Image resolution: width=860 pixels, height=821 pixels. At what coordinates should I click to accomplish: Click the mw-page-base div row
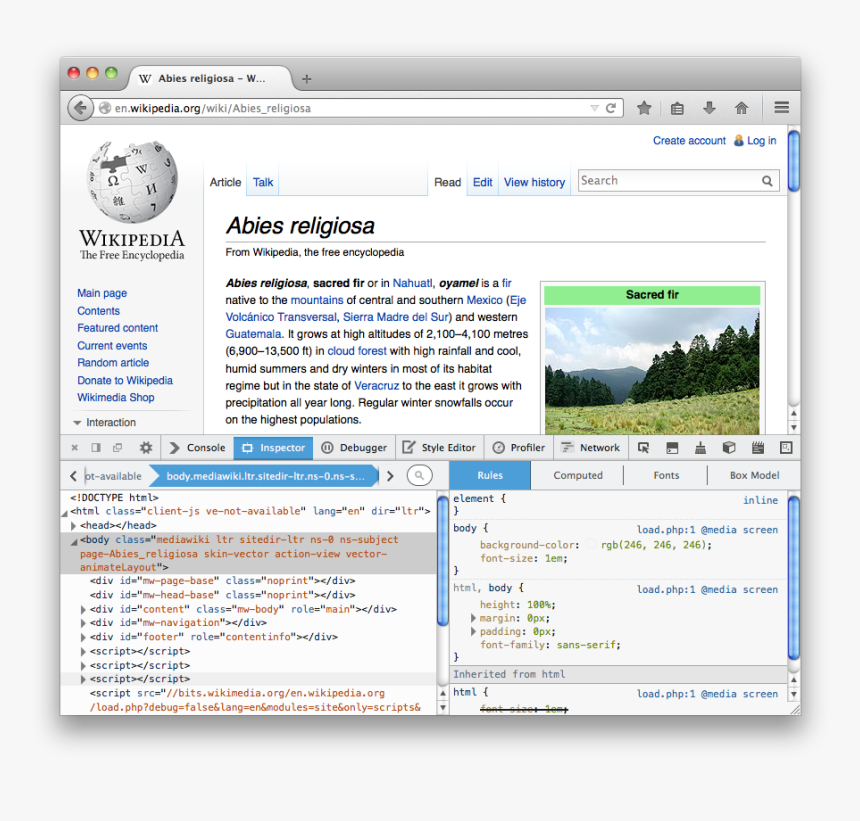[222, 581]
